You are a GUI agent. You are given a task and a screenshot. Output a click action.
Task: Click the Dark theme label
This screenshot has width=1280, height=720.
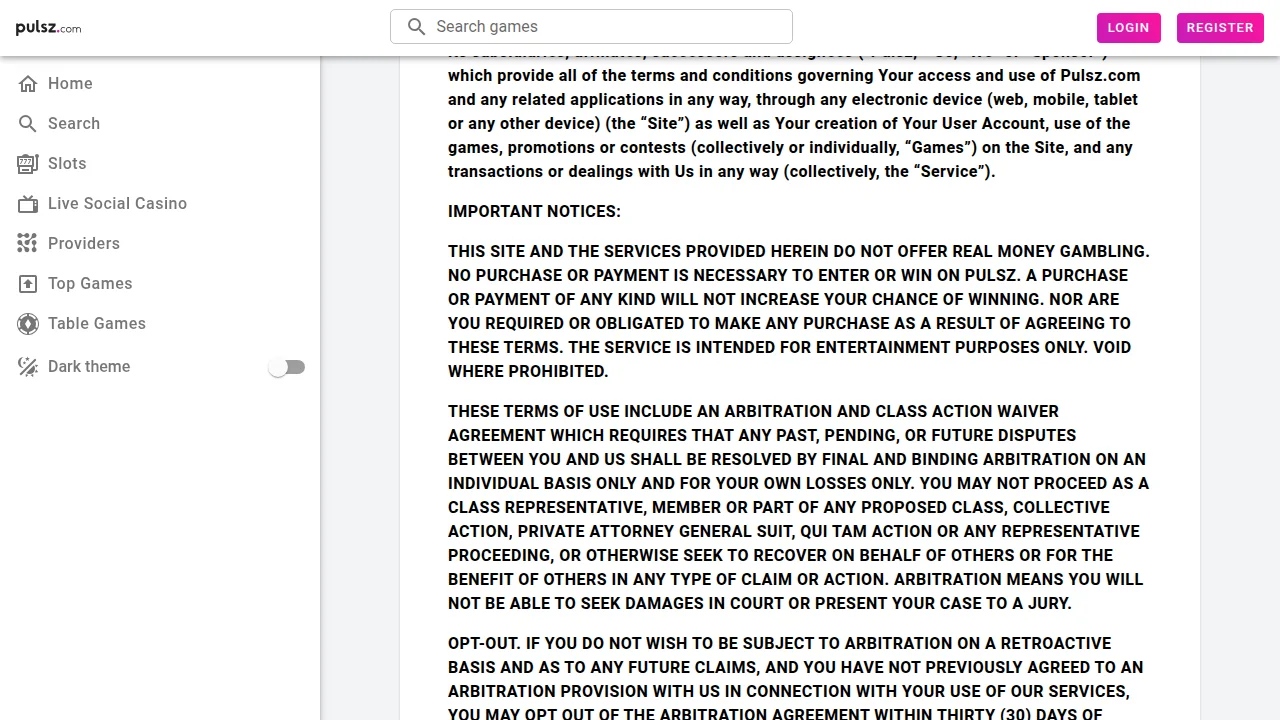89,367
